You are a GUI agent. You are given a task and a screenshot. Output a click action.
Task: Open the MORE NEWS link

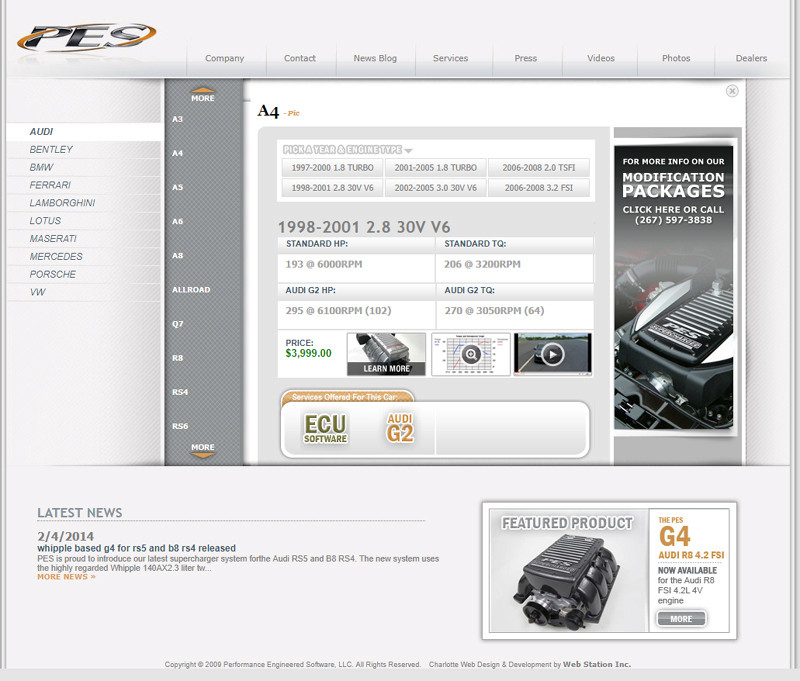click(x=66, y=577)
